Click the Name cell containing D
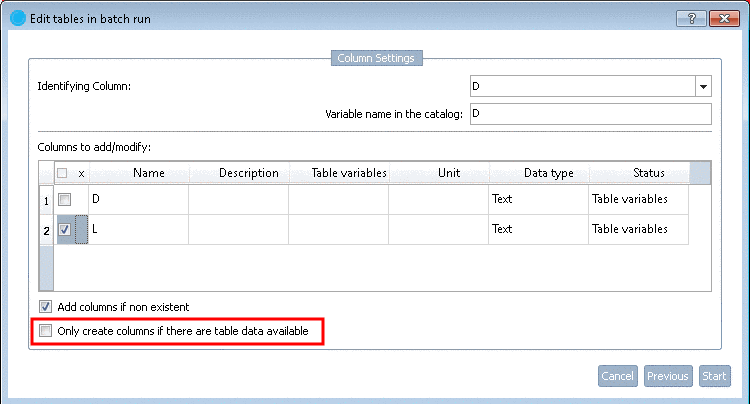The width and height of the screenshot is (750, 404). 138,199
